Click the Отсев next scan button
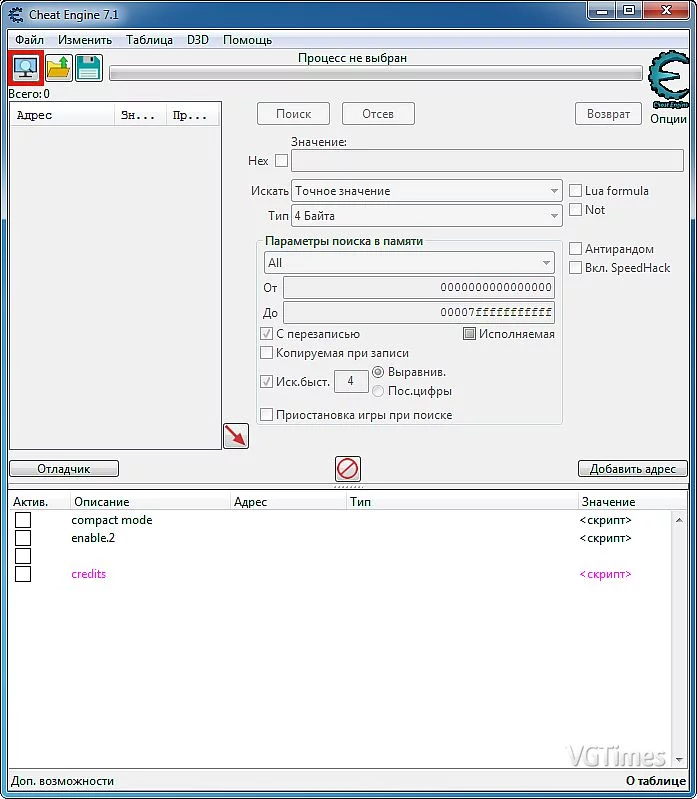 coord(378,114)
